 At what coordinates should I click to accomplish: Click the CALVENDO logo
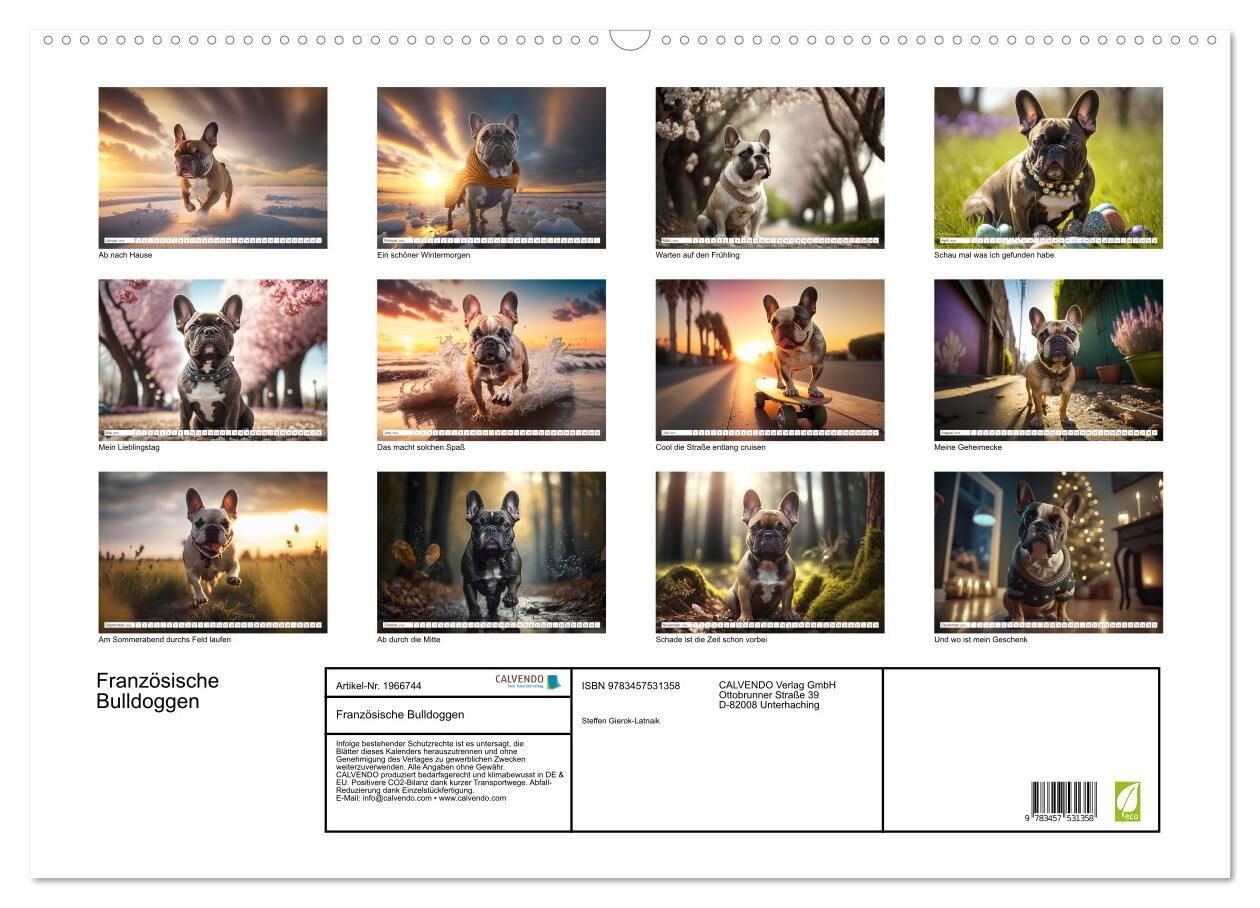pos(528,681)
